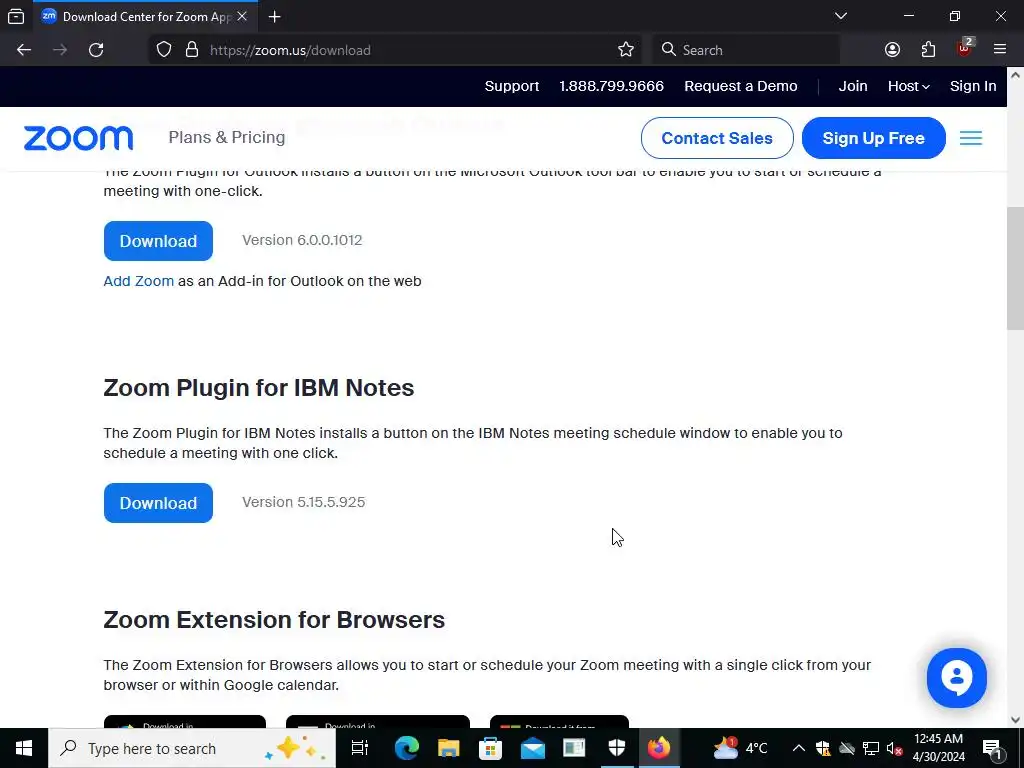Select the Version 6.0.0.1012 text
Image resolution: width=1024 pixels, height=768 pixels.
302,240
